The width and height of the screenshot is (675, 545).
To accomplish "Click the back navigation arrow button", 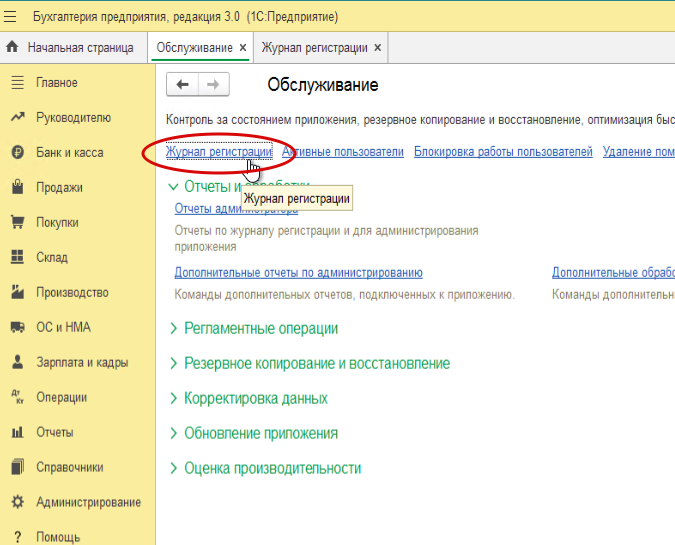I will pos(181,85).
